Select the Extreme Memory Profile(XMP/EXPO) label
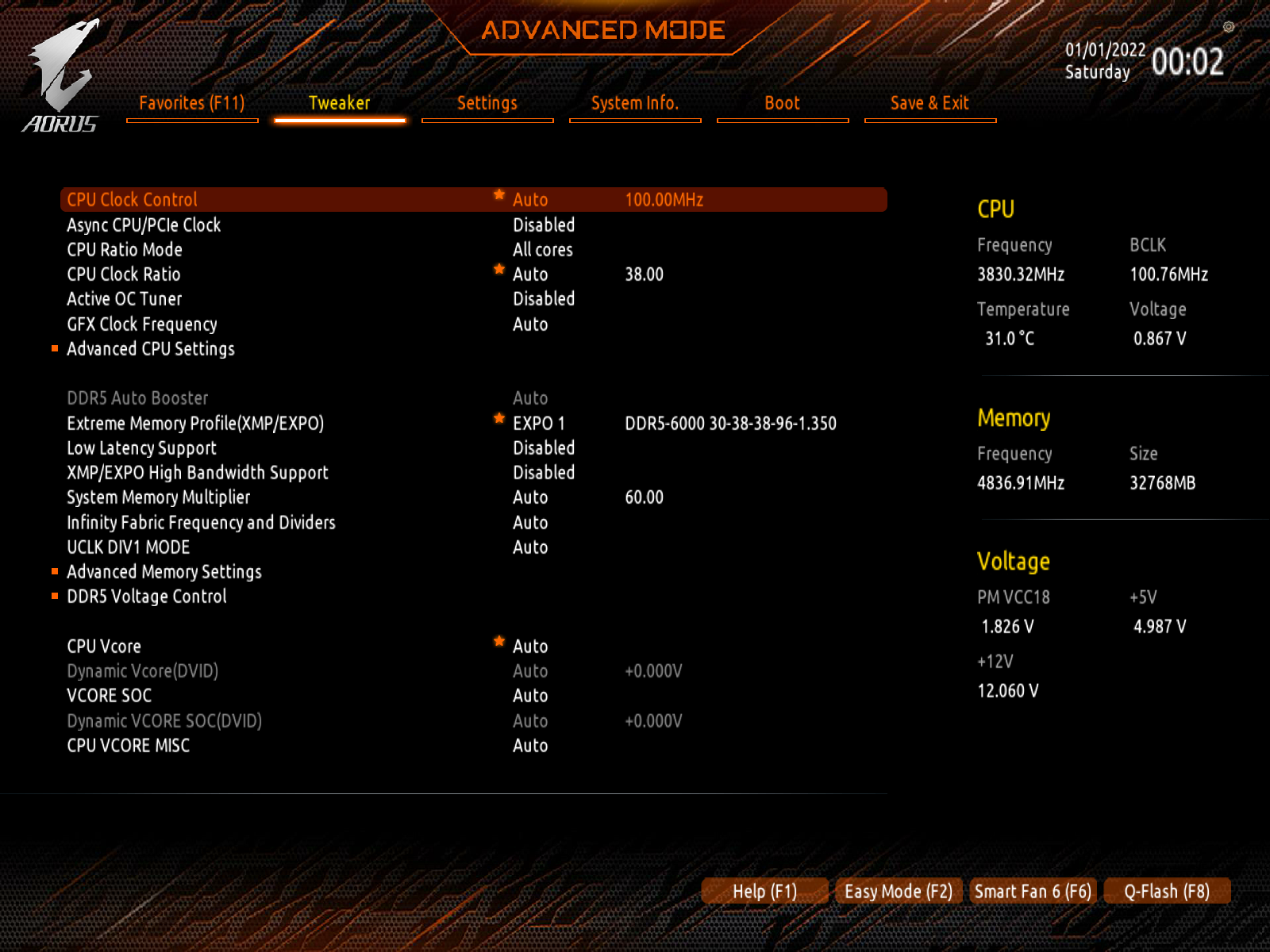Viewport: 1270px width, 952px height. tap(195, 424)
